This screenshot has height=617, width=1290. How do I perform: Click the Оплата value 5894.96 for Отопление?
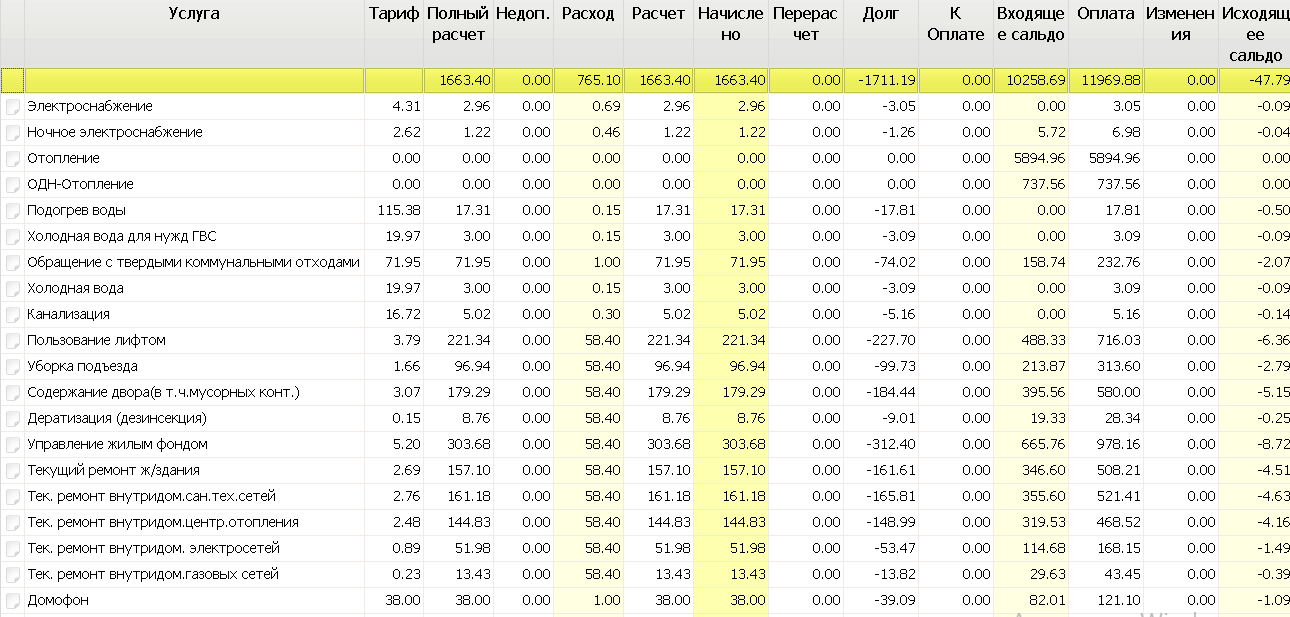coord(1106,158)
